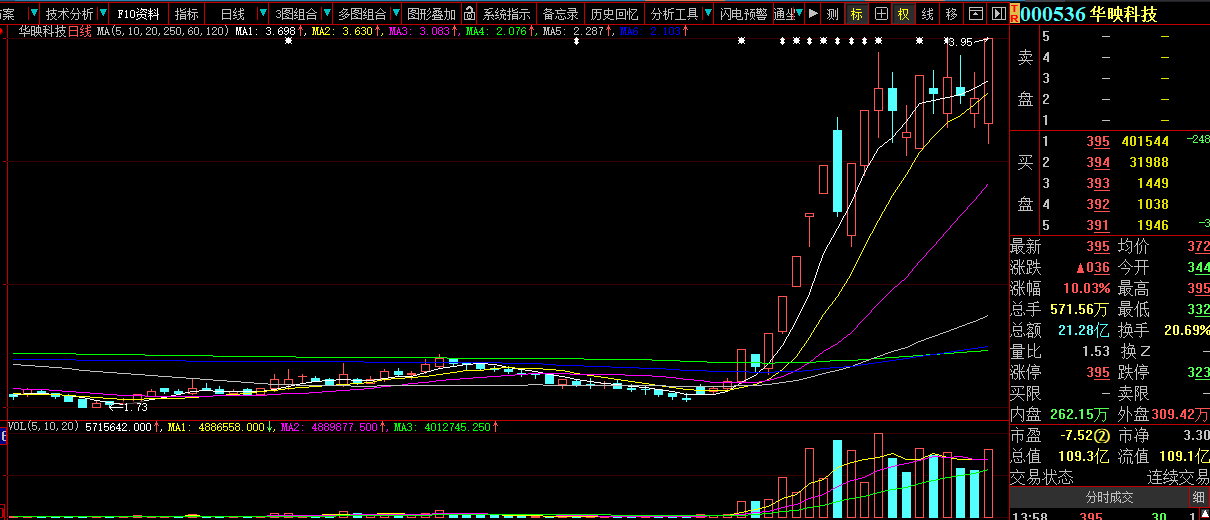The image size is (1210, 520).
Task: Expand the 技术分析 dropdown arrow
Action: click(x=102, y=14)
